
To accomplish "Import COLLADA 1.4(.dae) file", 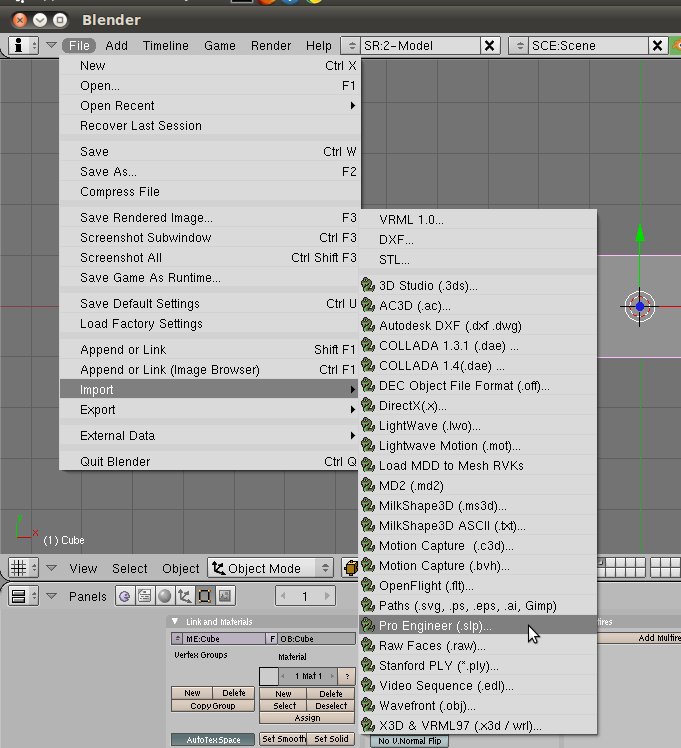I will click(x=478, y=365).
